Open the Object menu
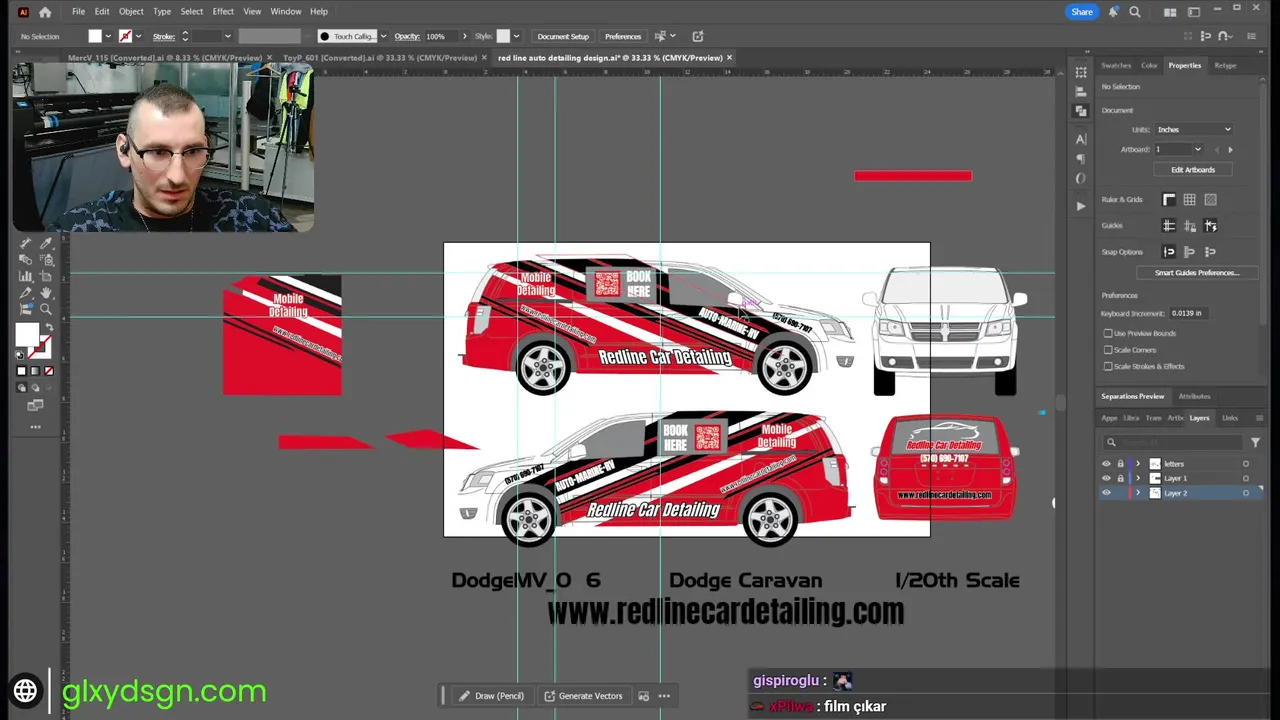This screenshot has width=1280, height=720. [131, 12]
